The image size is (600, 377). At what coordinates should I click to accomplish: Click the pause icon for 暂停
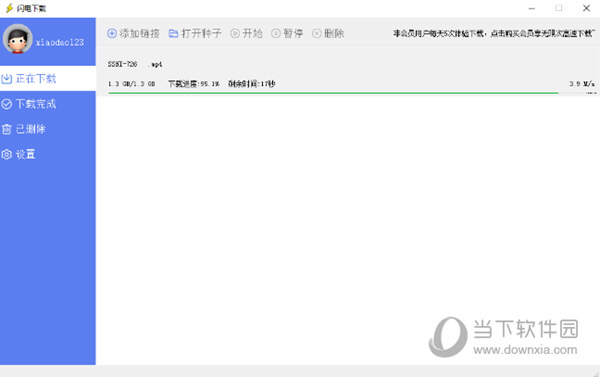point(276,33)
